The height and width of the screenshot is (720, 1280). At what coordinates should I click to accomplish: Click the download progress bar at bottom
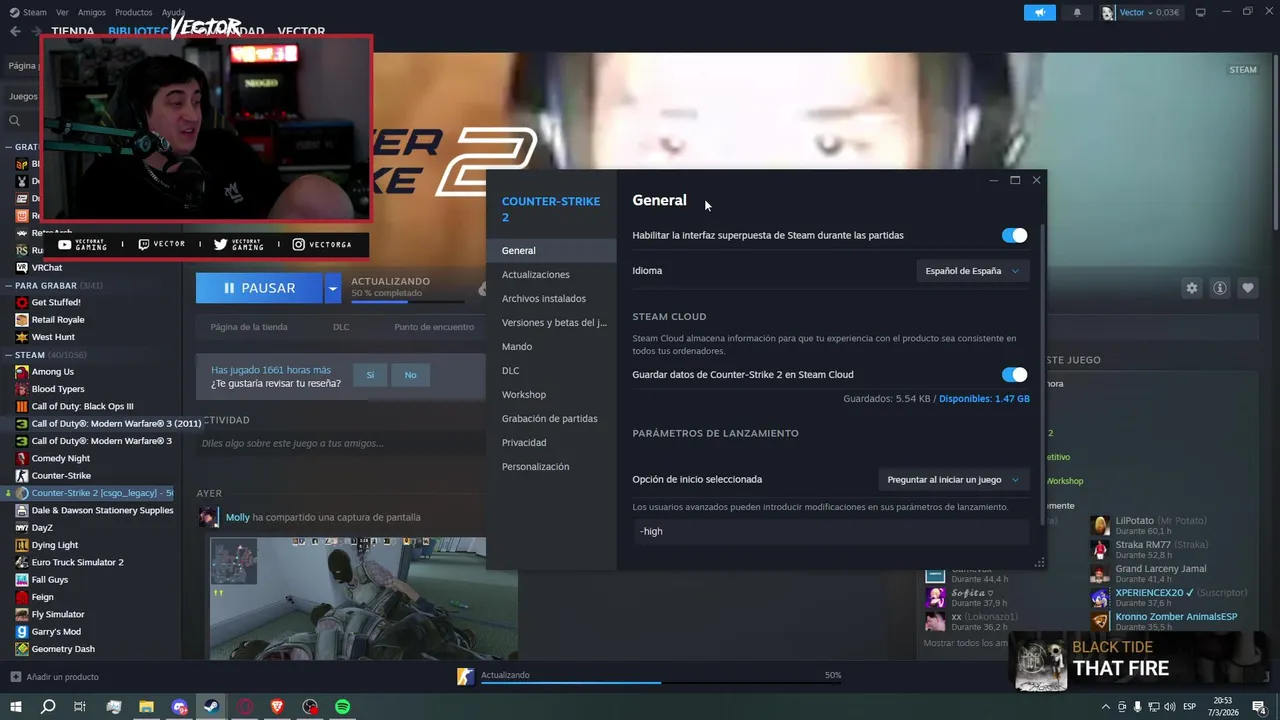[x=660, y=683]
